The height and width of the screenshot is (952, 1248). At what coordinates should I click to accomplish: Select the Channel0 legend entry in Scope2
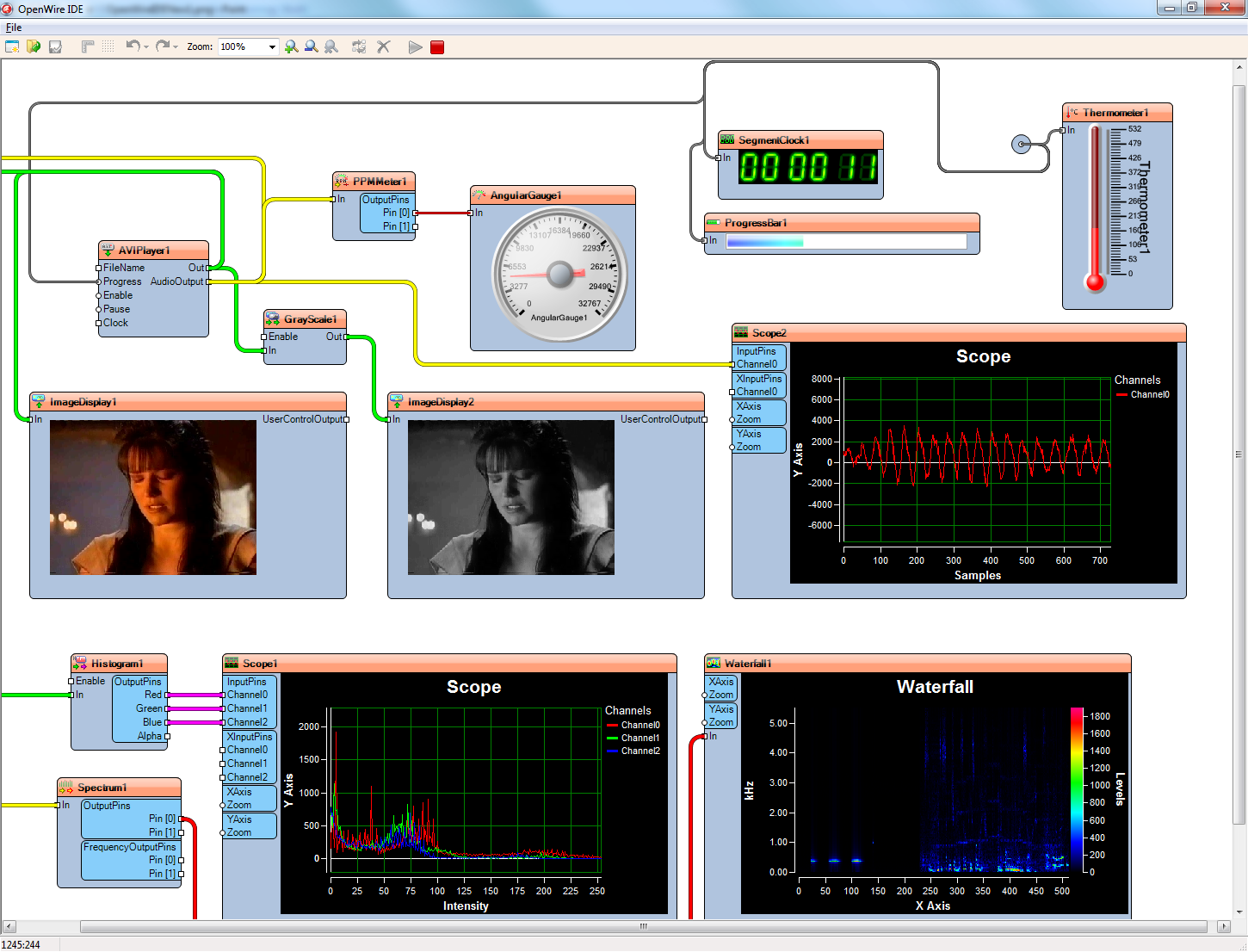coord(1143,394)
